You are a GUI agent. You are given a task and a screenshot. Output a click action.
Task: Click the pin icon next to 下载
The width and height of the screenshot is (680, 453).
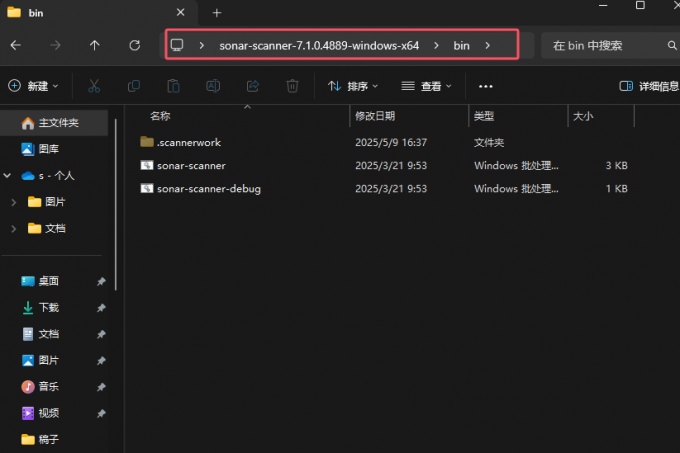click(101, 308)
